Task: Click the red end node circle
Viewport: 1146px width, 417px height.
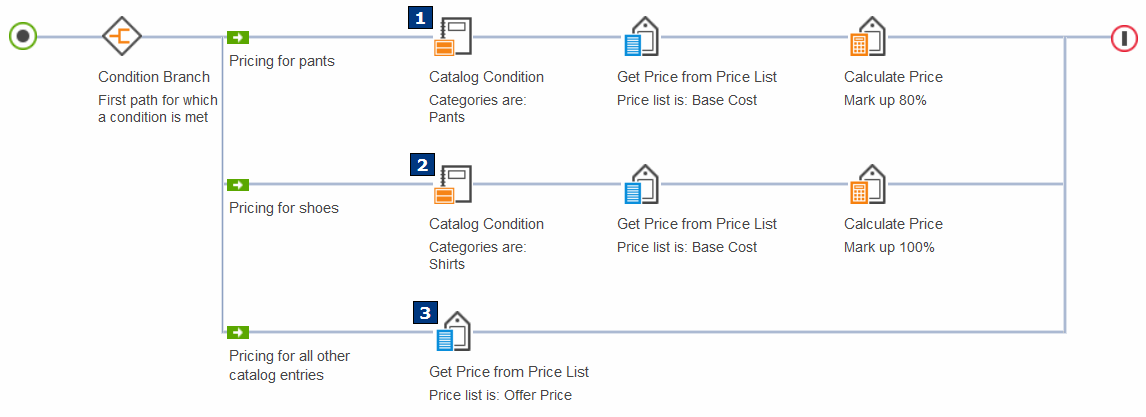Action: (x=1124, y=38)
